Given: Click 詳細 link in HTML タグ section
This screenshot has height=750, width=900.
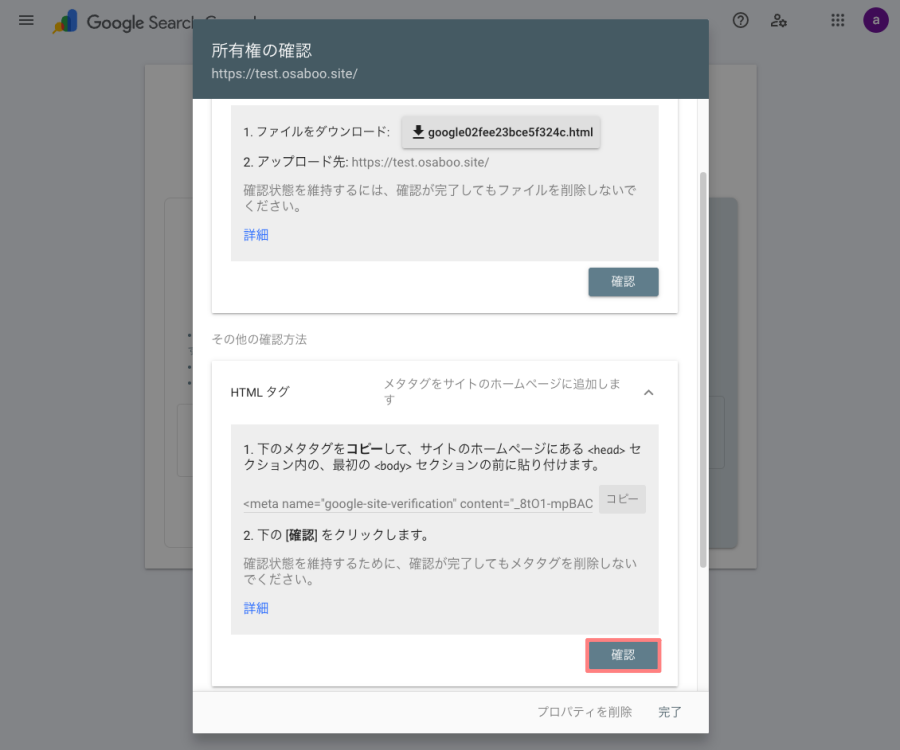Looking at the screenshot, I should click(256, 608).
